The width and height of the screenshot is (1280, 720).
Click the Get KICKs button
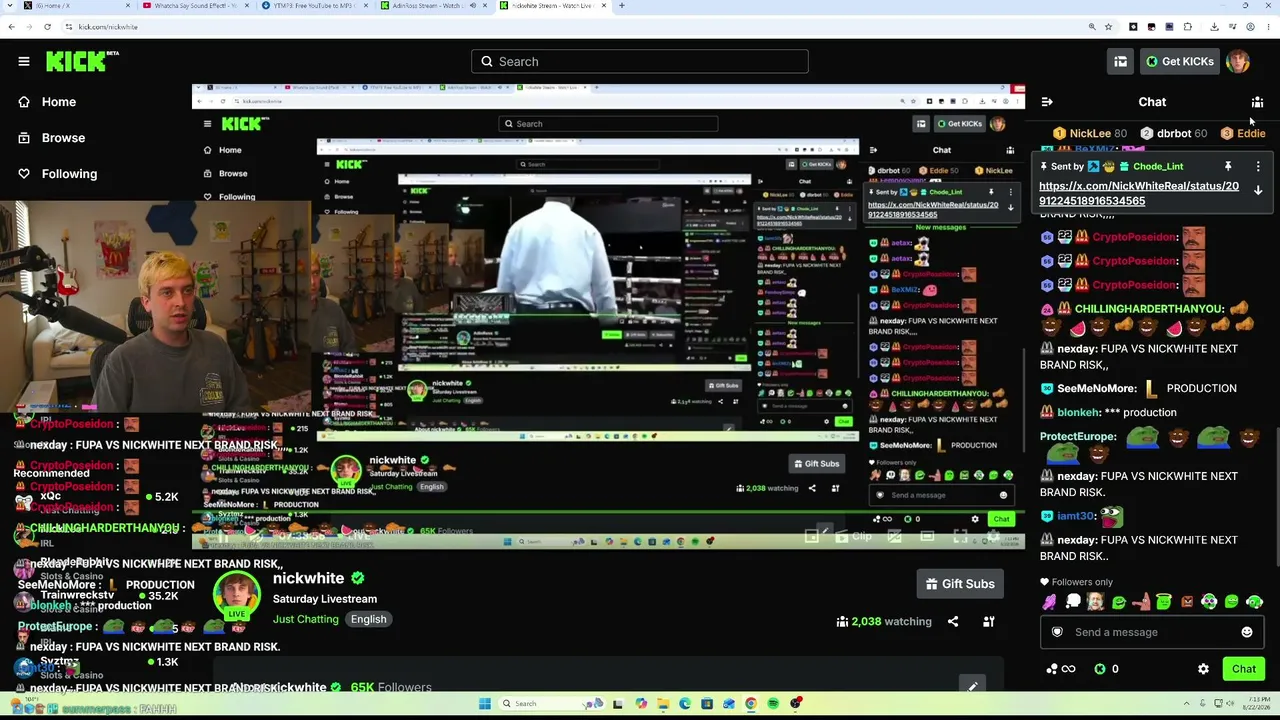(1179, 62)
